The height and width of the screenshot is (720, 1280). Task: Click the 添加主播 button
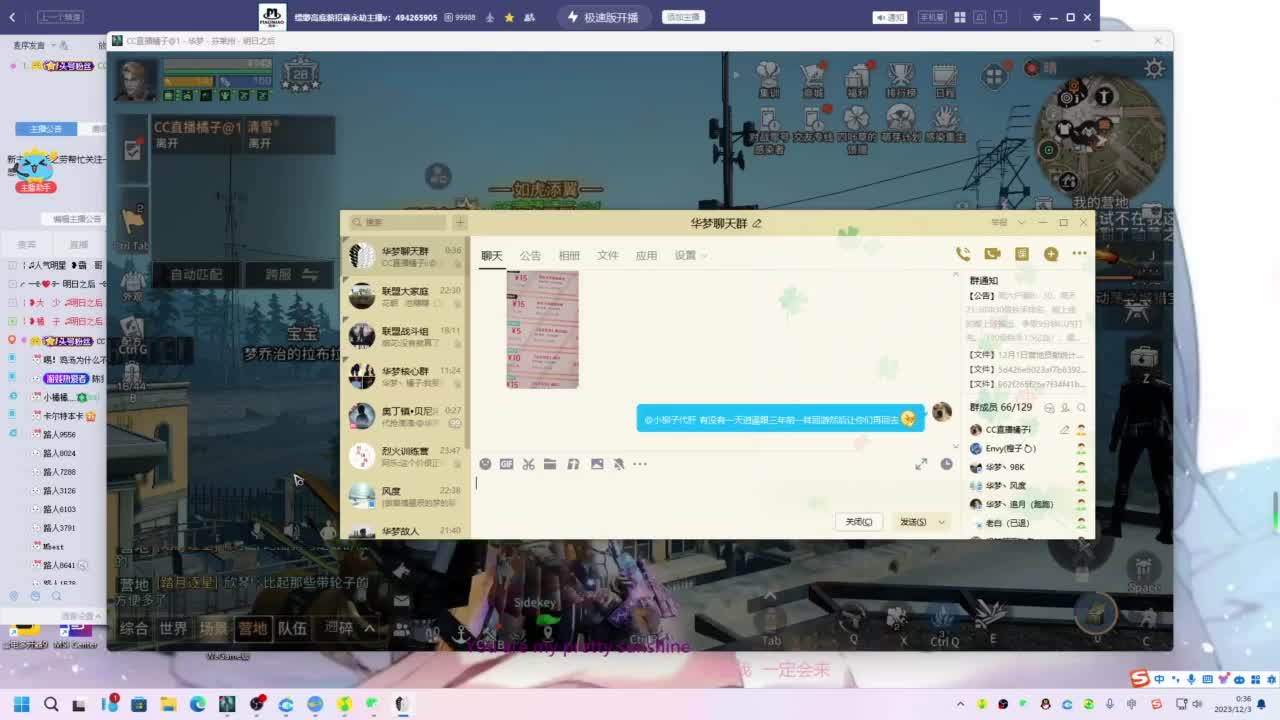[x=685, y=17]
